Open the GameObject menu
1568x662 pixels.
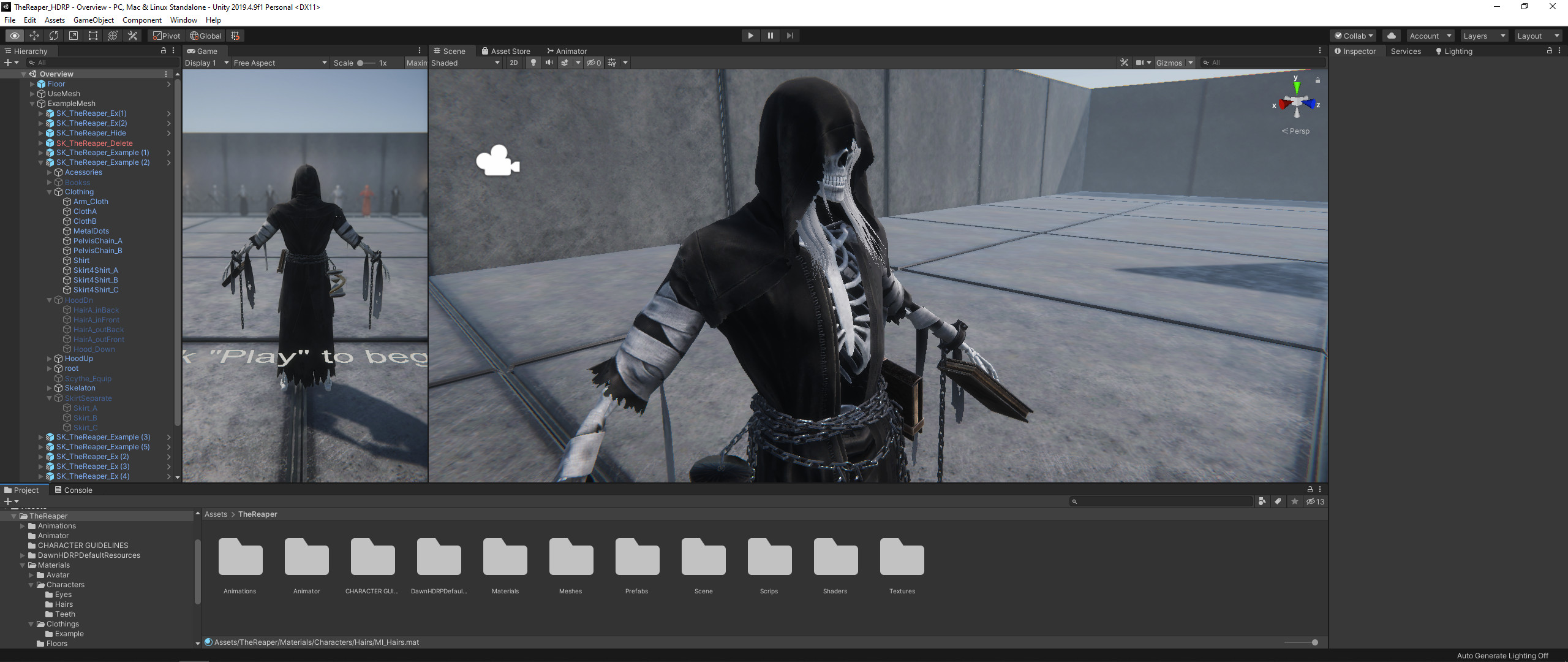pyautogui.click(x=94, y=20)
